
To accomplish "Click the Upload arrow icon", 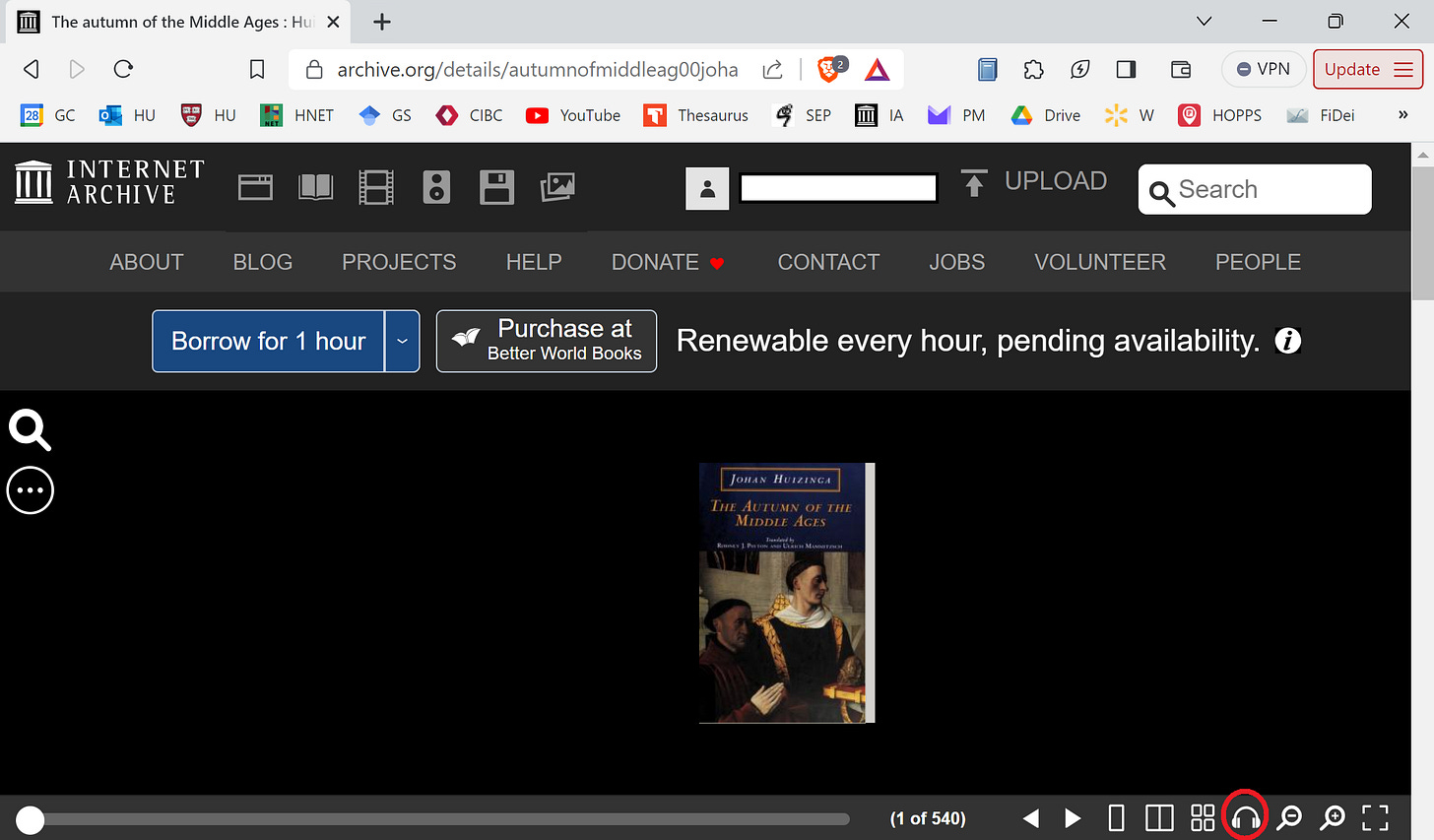I will pyautogui.click(x=974, y=183).
